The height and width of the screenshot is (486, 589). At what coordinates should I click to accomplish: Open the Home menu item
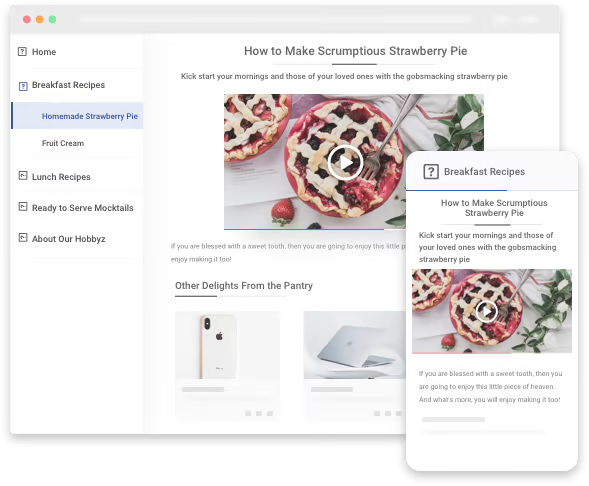click(44, 52)
